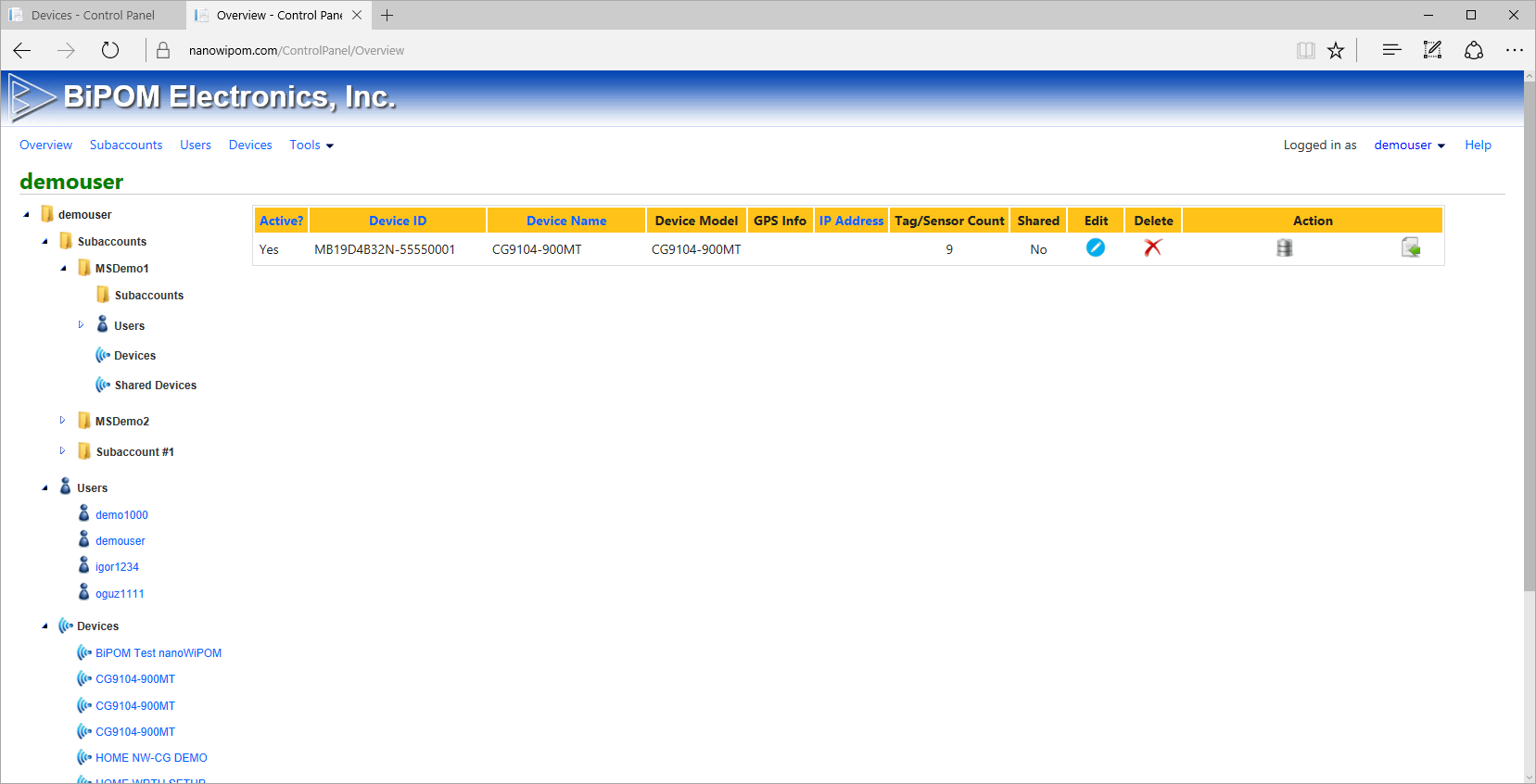Collapse the demouser root tree node

tap(26, 214)
